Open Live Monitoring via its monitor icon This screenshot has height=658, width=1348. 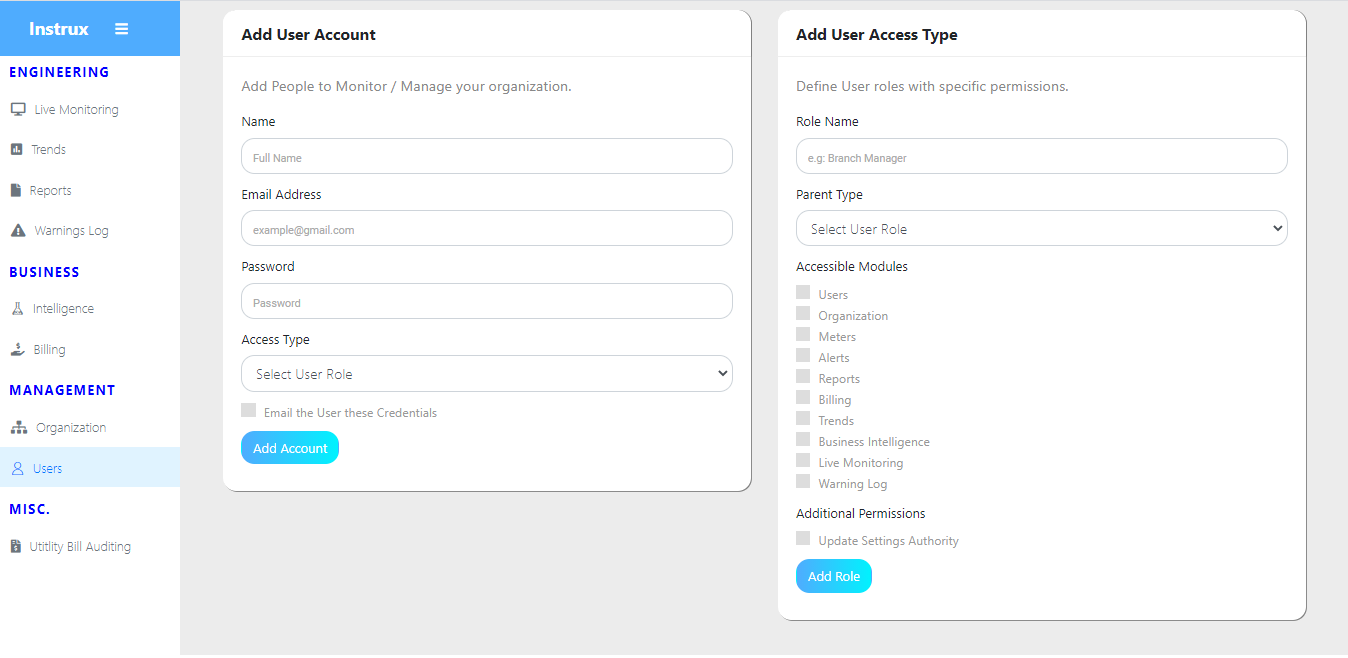pyautogui.click(x=17, y=109)
